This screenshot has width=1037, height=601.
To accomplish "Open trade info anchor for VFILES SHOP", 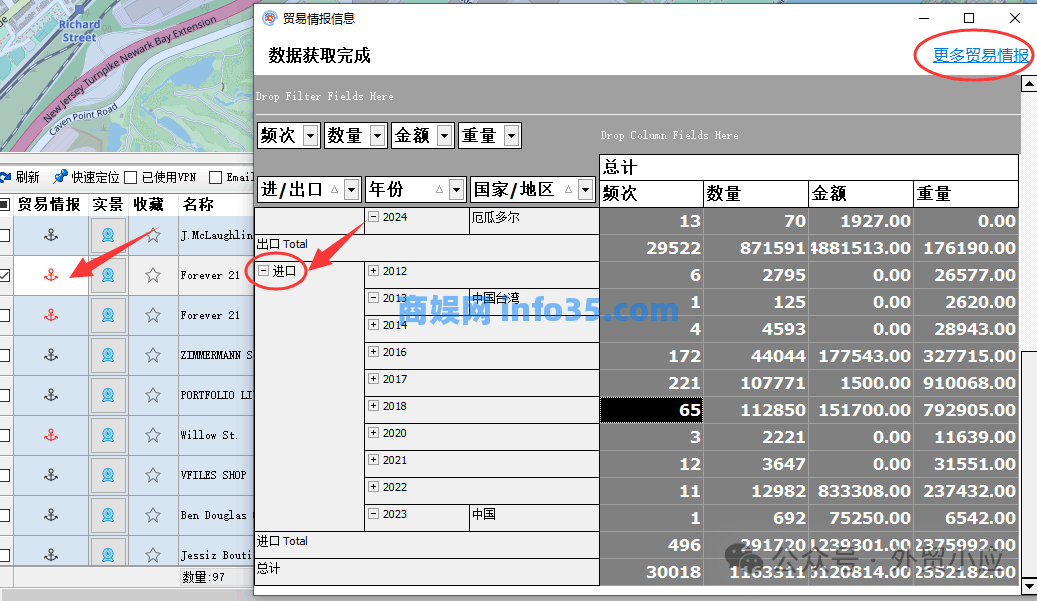I will tap(51, 475).
